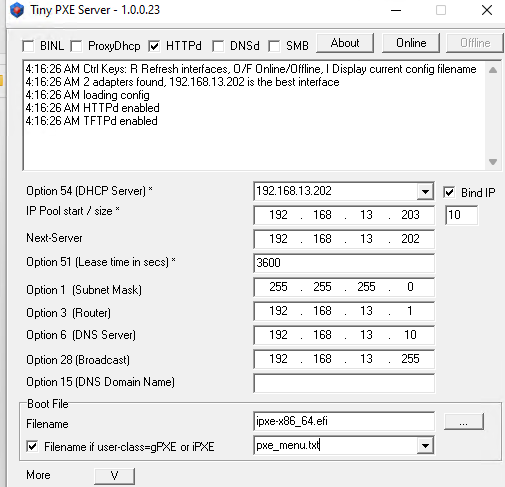Click last octet 255 of Broadcast address
The image size is (505, 487).
(410, 359)
